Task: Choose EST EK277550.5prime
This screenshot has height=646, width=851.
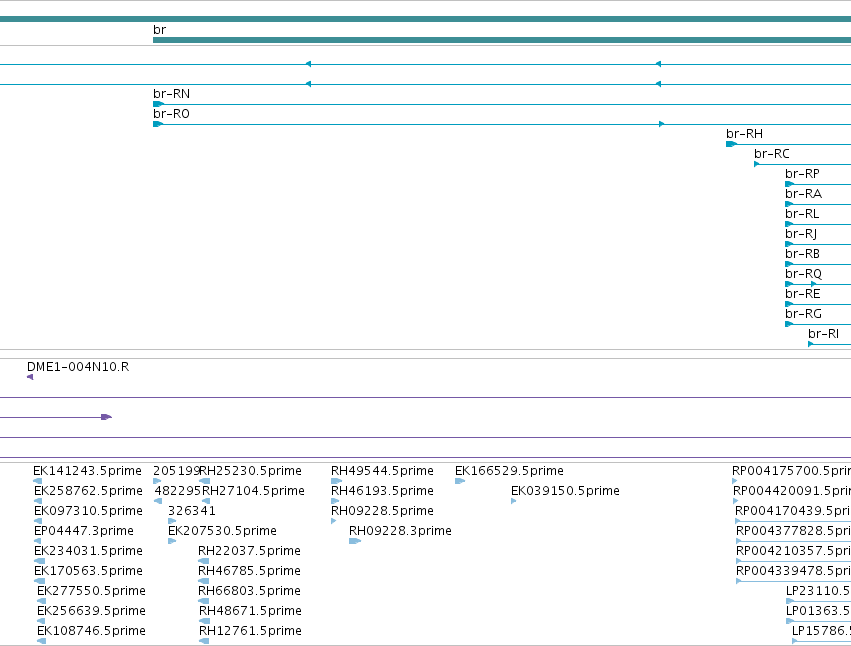Action: tap(91, 592)
